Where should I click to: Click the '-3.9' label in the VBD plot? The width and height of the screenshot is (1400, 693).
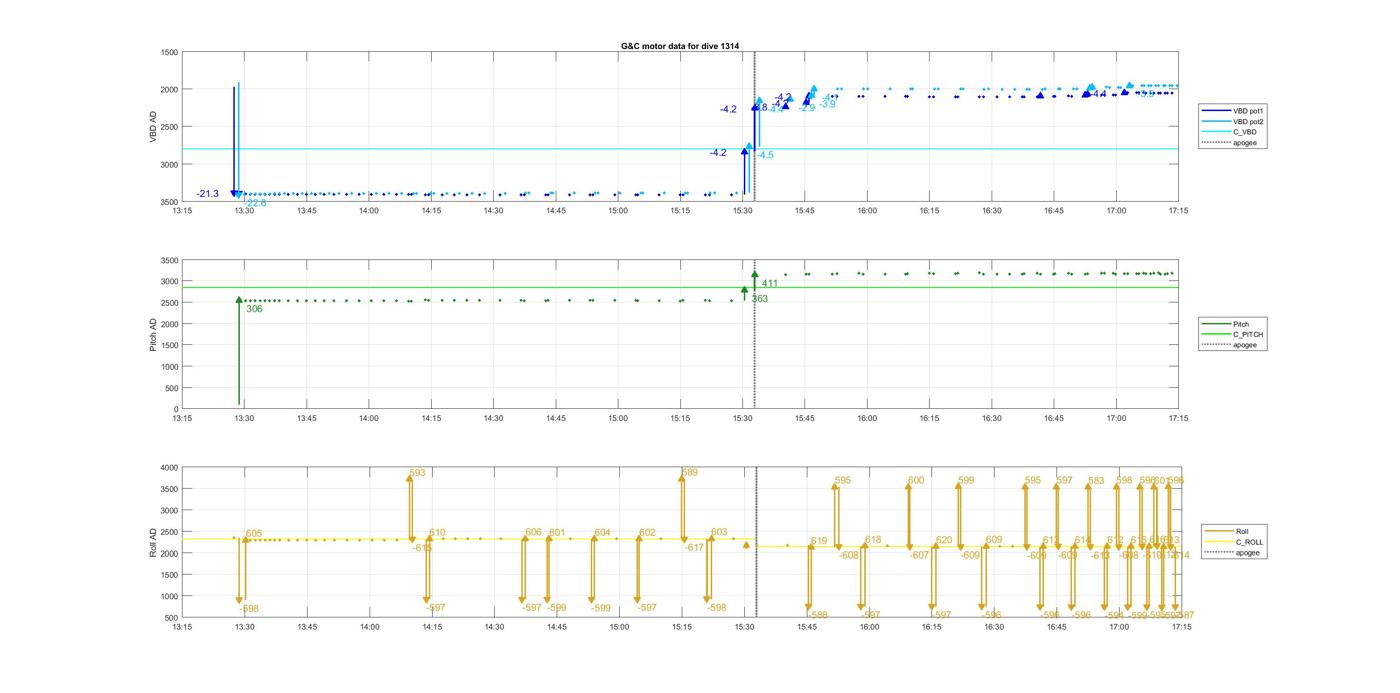[827, 104]
